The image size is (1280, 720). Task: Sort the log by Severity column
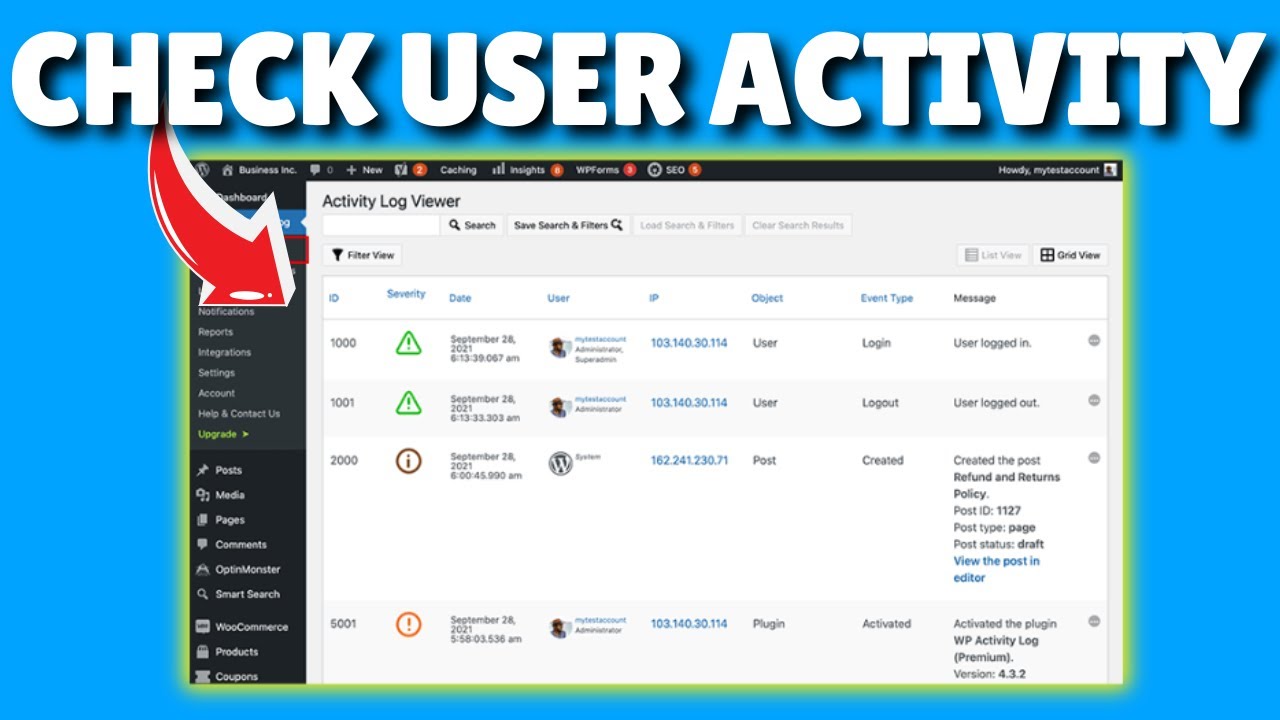pyautogui.click(x=406, y=294)
